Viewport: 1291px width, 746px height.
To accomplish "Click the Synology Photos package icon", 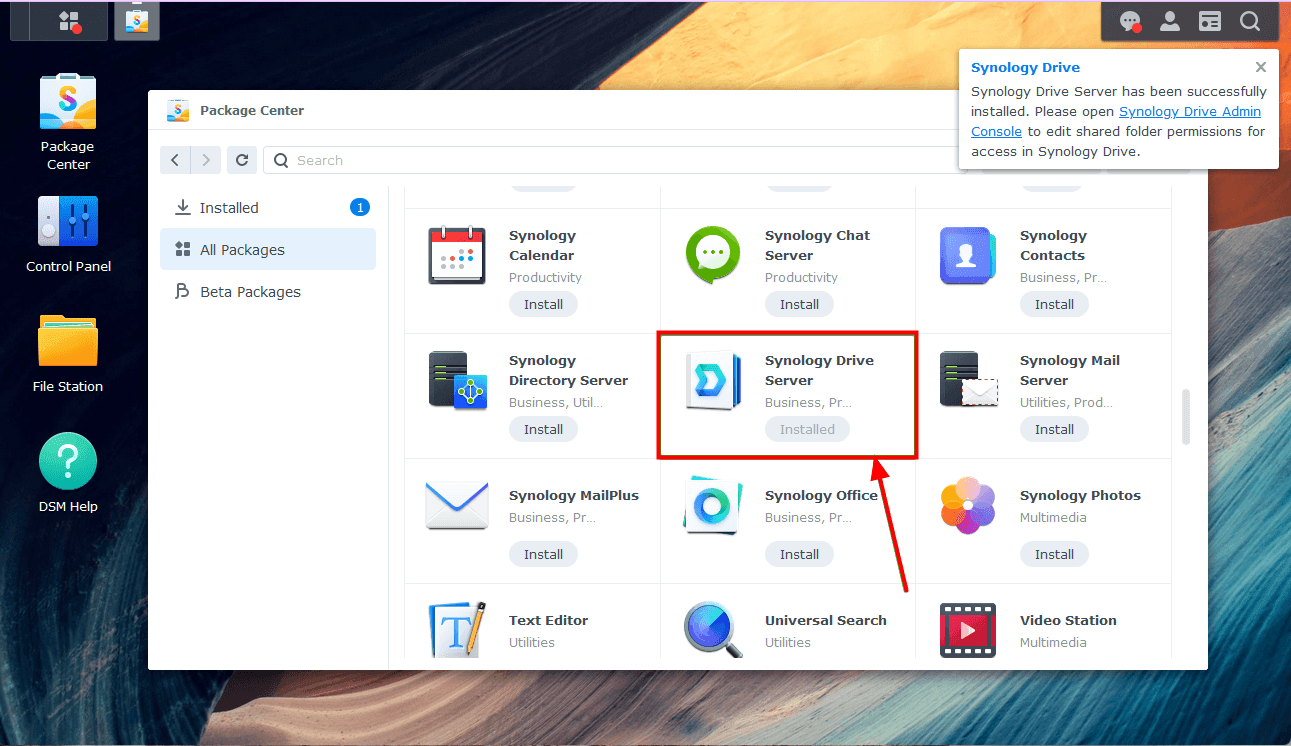I will pyautogui.click(x=968, y=505).
